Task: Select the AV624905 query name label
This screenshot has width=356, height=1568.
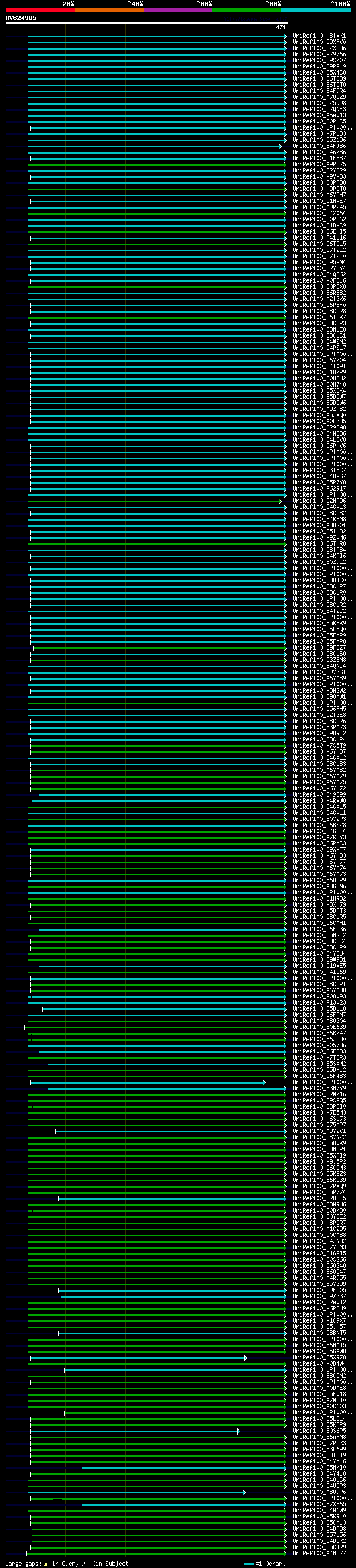Action: point(21,18)
